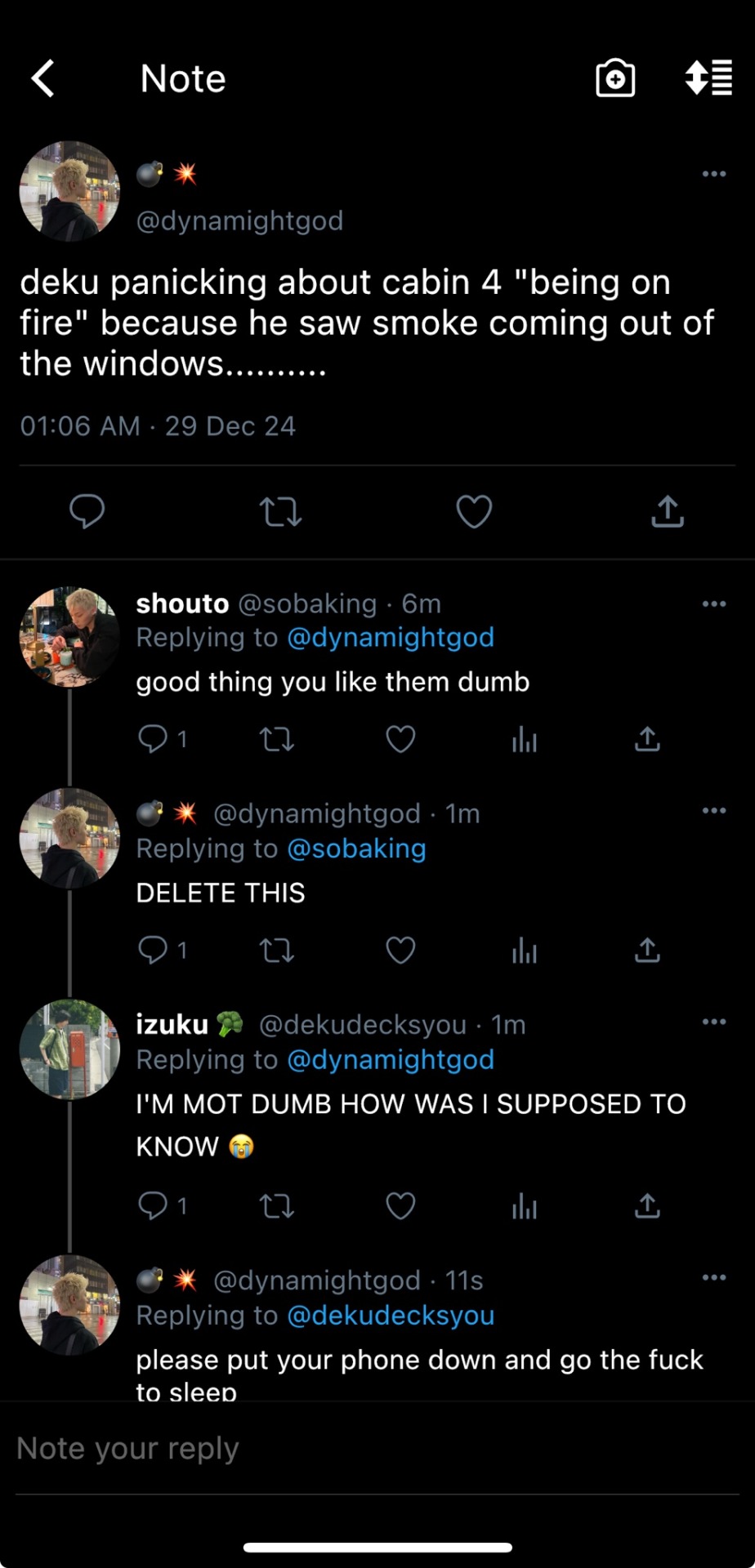The height and width of the screenshot is (1568, 755).
Task: Tap the sort order icon in header
Action: tap(708, 78)
